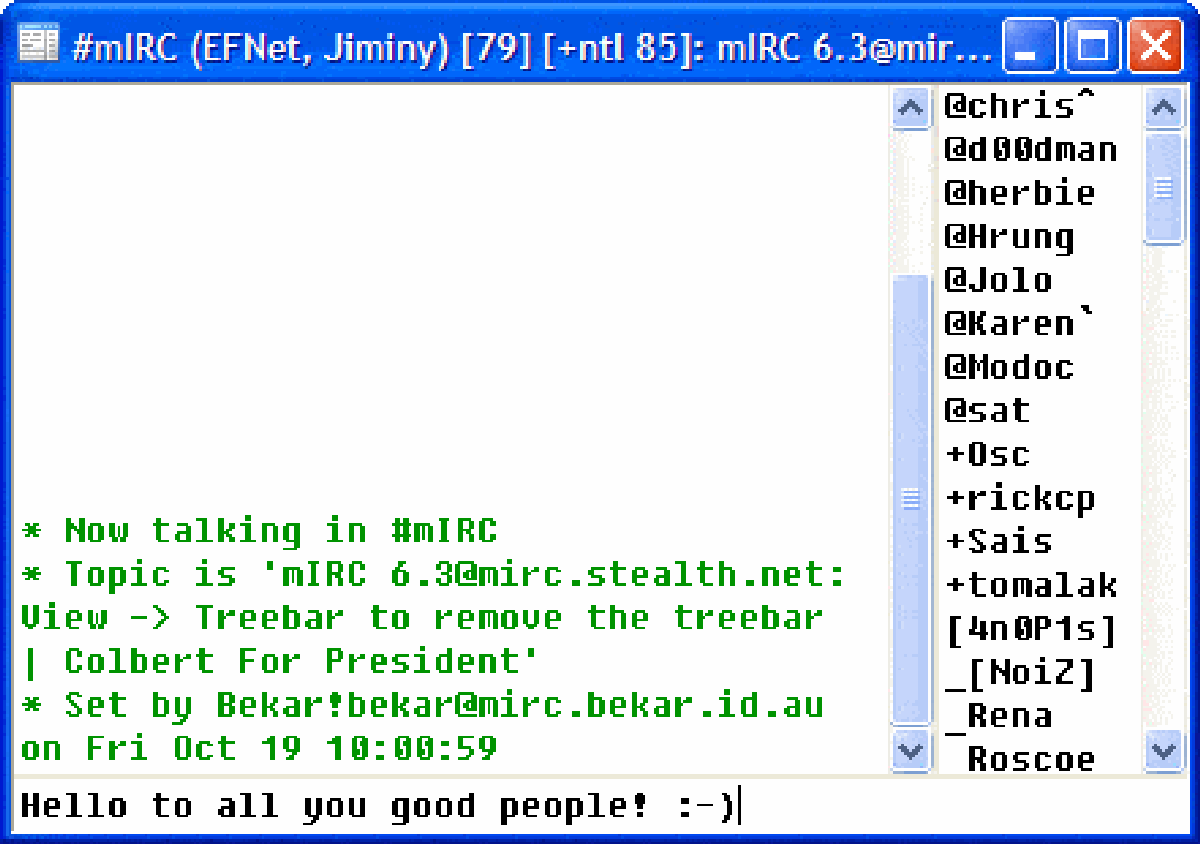This screenshot has height=844, width=1200.
Task: Click the nickname list scroll up arrow
Action: coord(1162,108)
